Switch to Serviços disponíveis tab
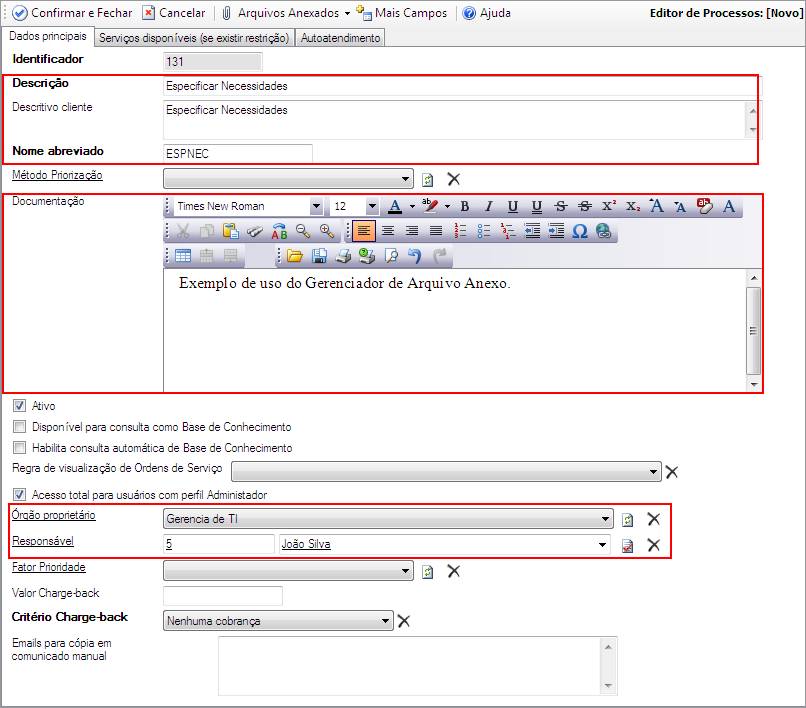The image size is (806, 708). tap(194, 38)
